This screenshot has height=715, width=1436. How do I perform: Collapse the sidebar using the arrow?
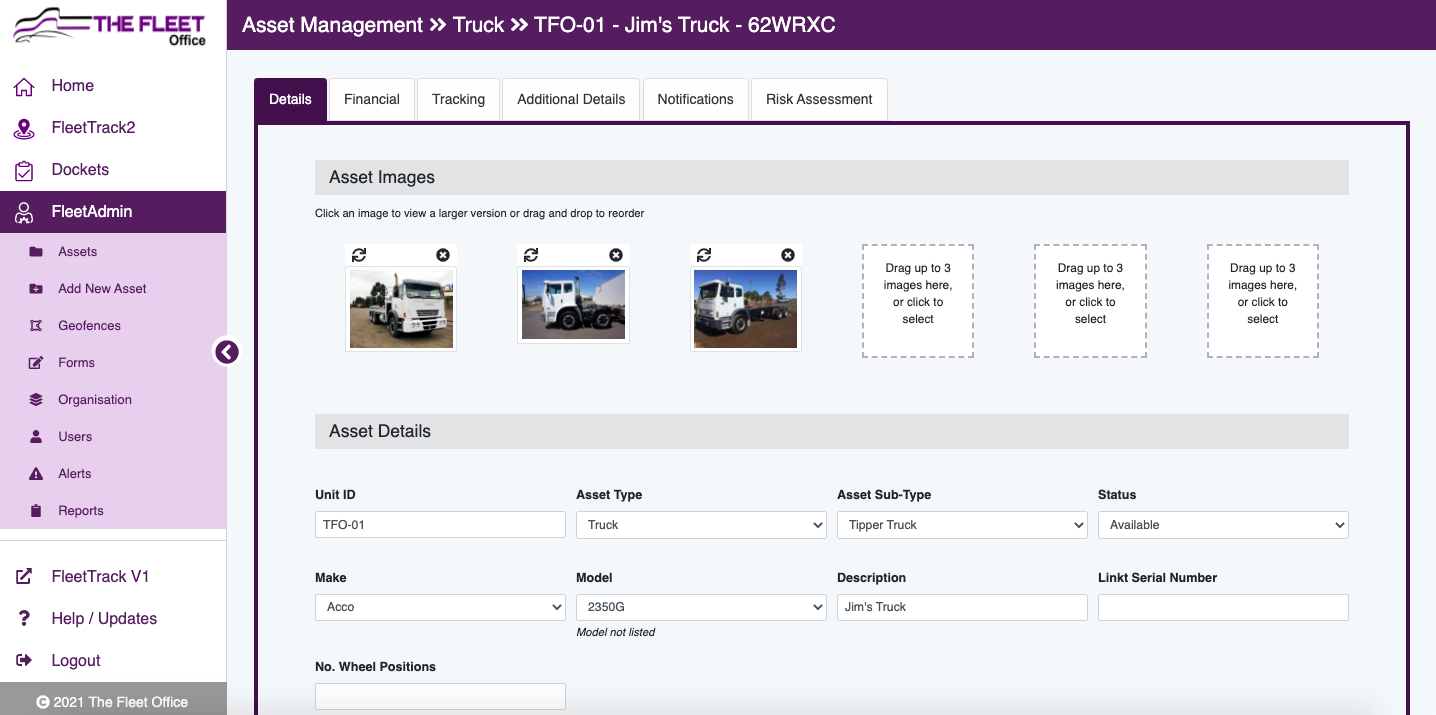tap(227, 352)
